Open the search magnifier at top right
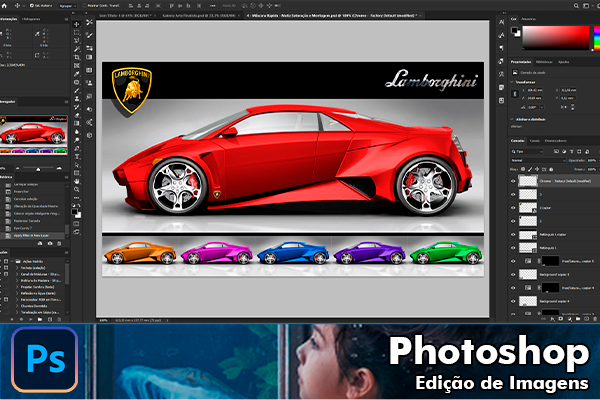The height and width of the screenshot is (400, 600). coord(576,6)
